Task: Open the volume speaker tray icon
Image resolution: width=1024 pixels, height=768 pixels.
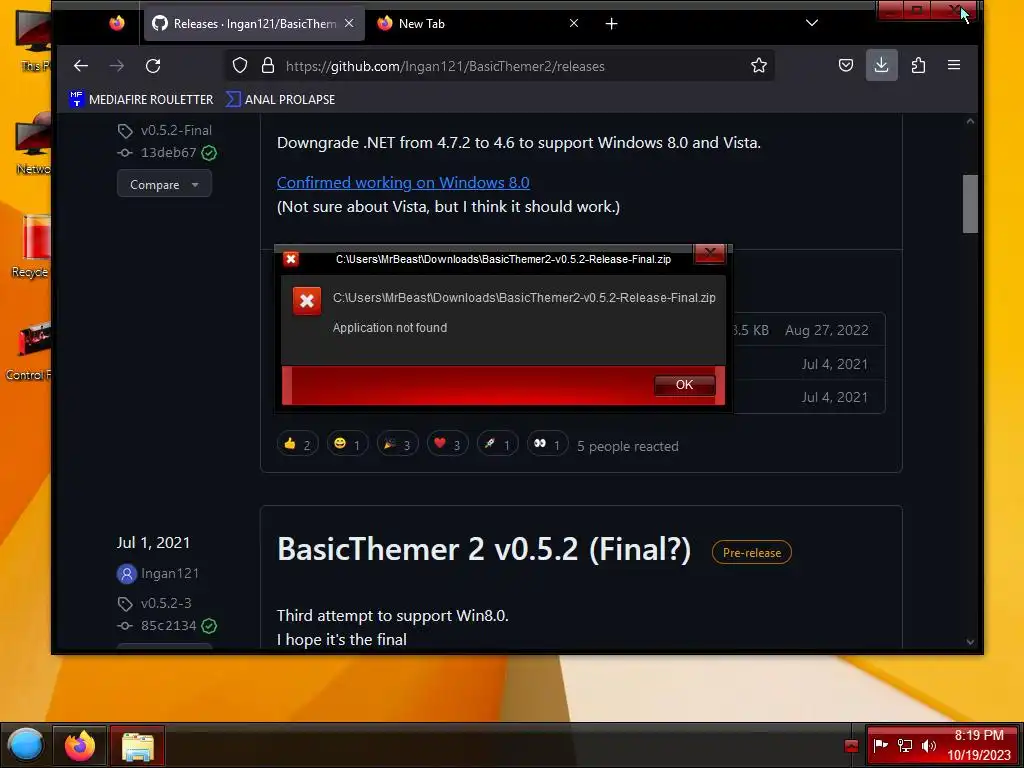Action: 928,745
